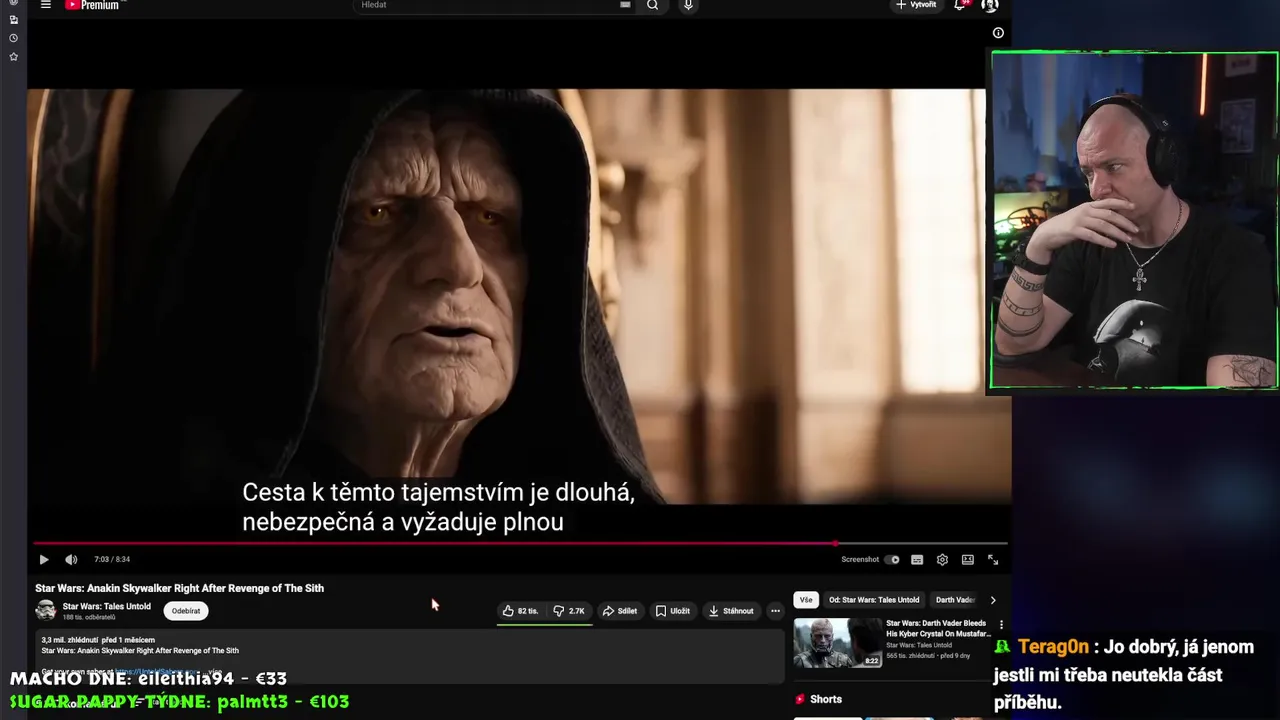Screen dimensions: 1280x720
Task: Click the streamer webcam overlay
Action: click(x=1134, y=220)
